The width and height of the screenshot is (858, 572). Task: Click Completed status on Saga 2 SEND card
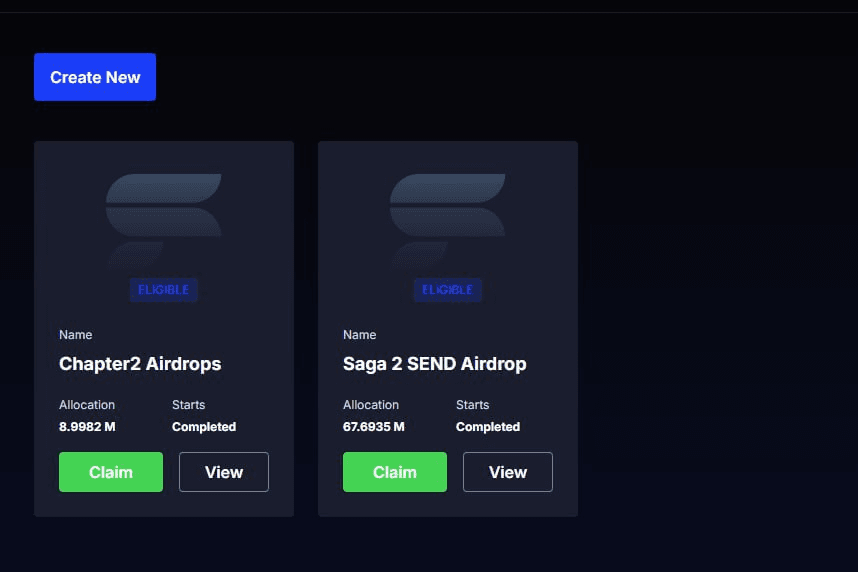point(488,427)
